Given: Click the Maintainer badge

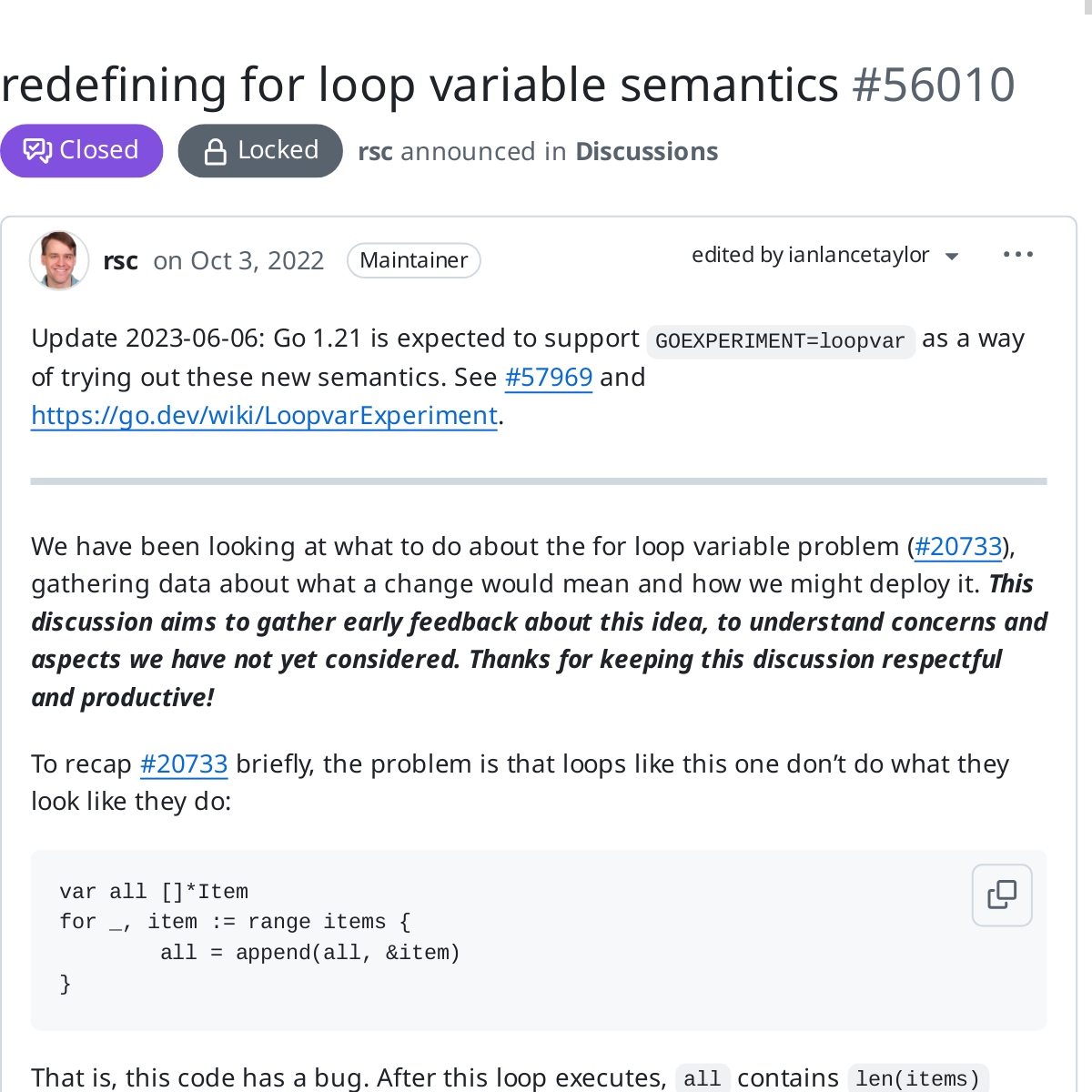Looking at the screenshot, I should tap(413, 260).
